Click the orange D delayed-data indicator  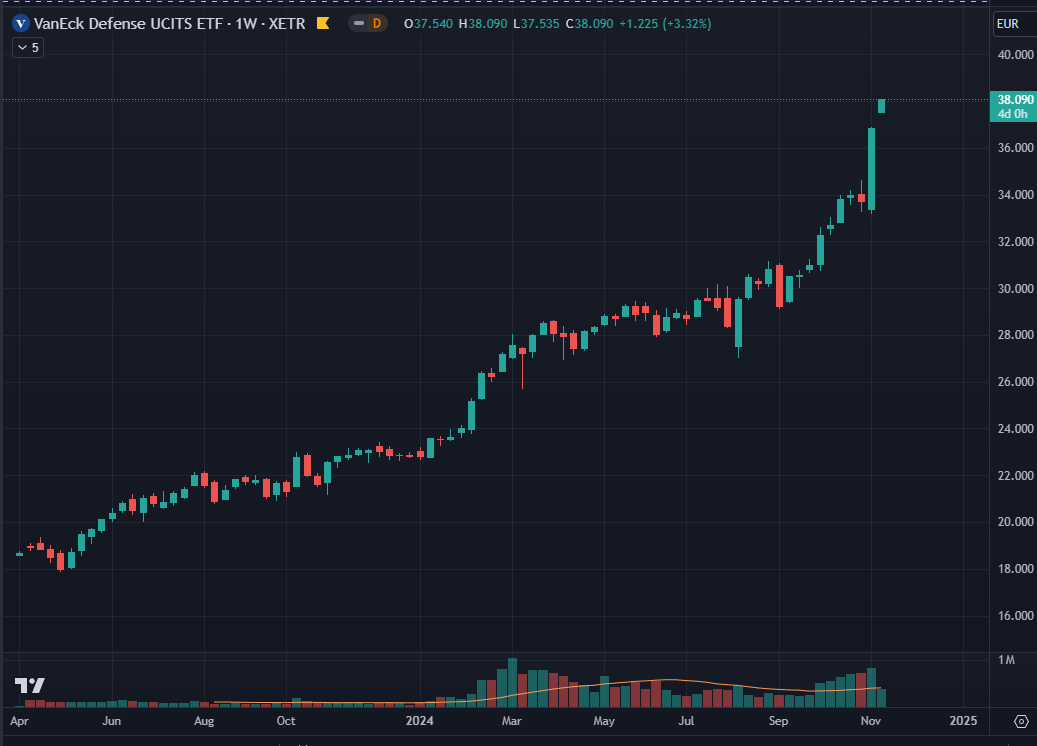point(376,24)
